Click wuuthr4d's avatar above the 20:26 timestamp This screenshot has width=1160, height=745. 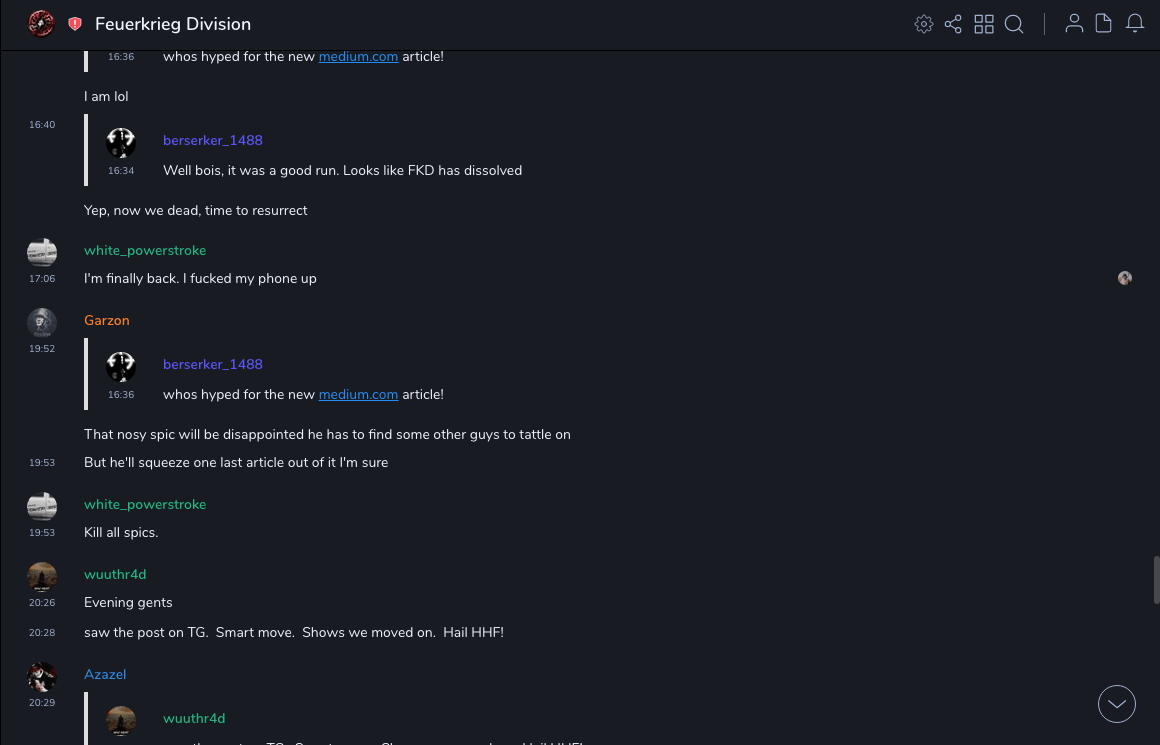click(x=42, y=577)
